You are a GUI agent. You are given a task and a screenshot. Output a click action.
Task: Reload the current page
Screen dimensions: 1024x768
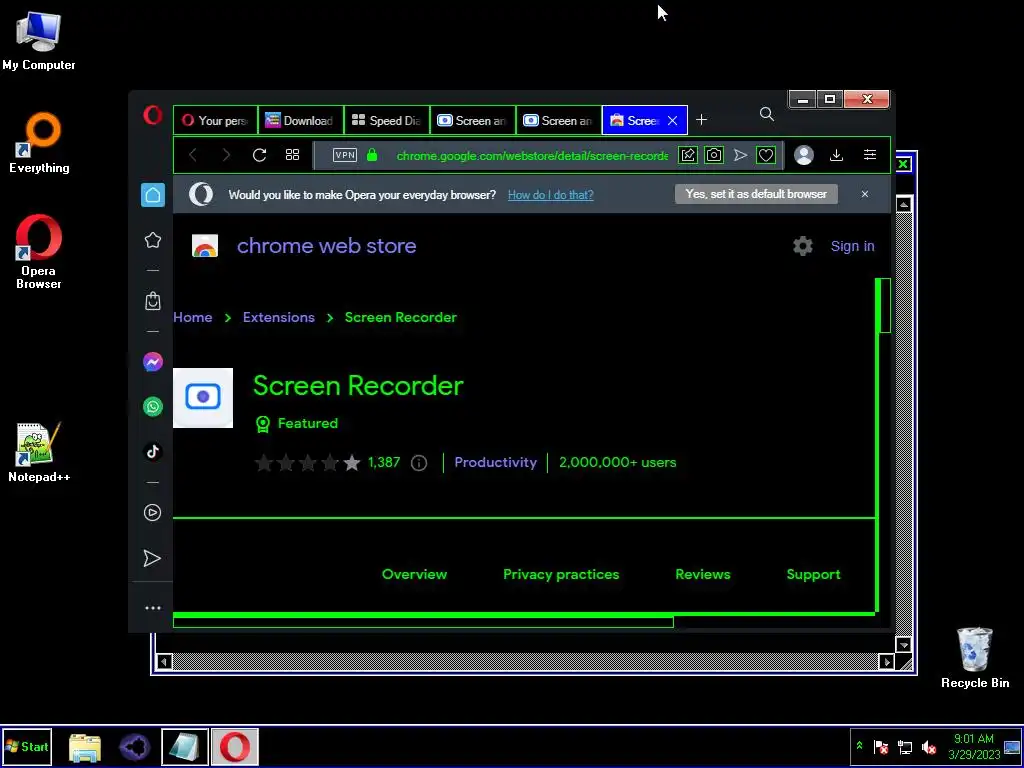[259, 155]
